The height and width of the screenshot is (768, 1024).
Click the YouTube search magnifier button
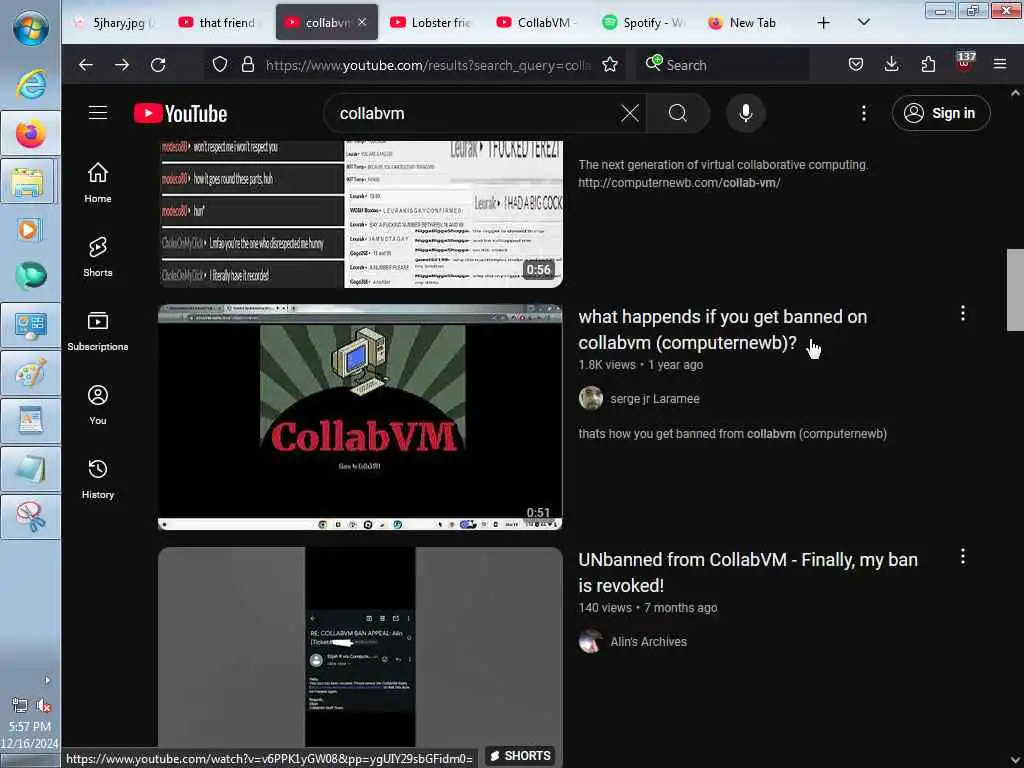pos(678,114)
